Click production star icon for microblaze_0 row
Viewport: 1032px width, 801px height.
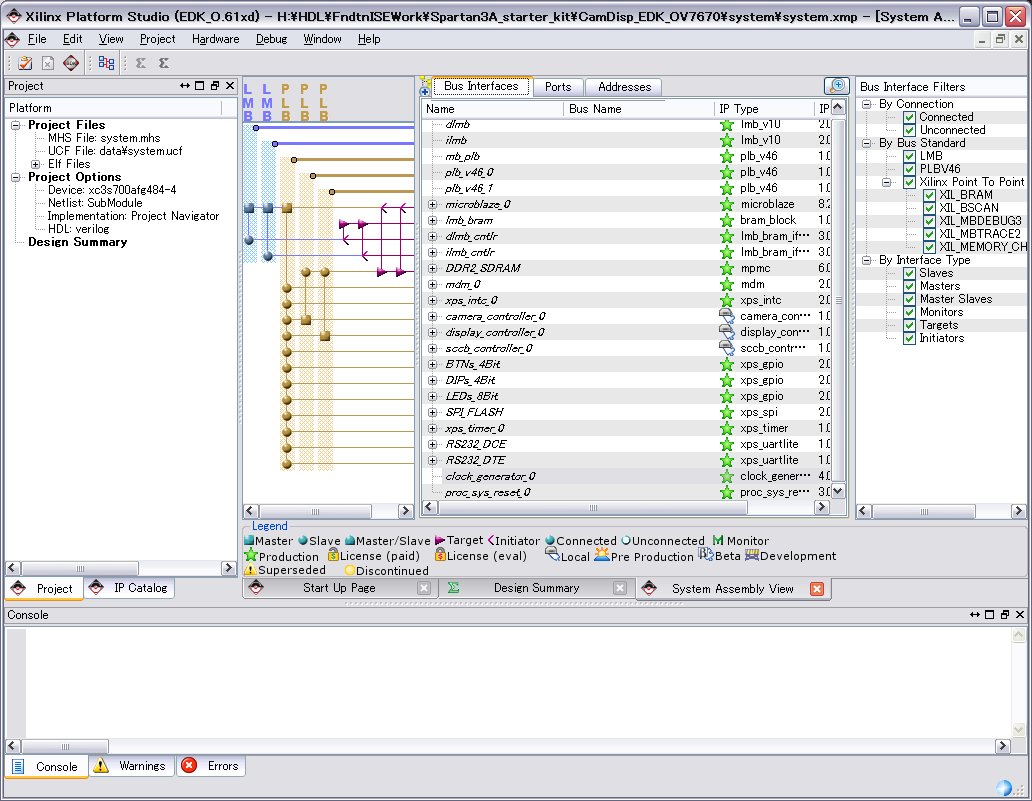pyautogui.click(x=727, y=205)
